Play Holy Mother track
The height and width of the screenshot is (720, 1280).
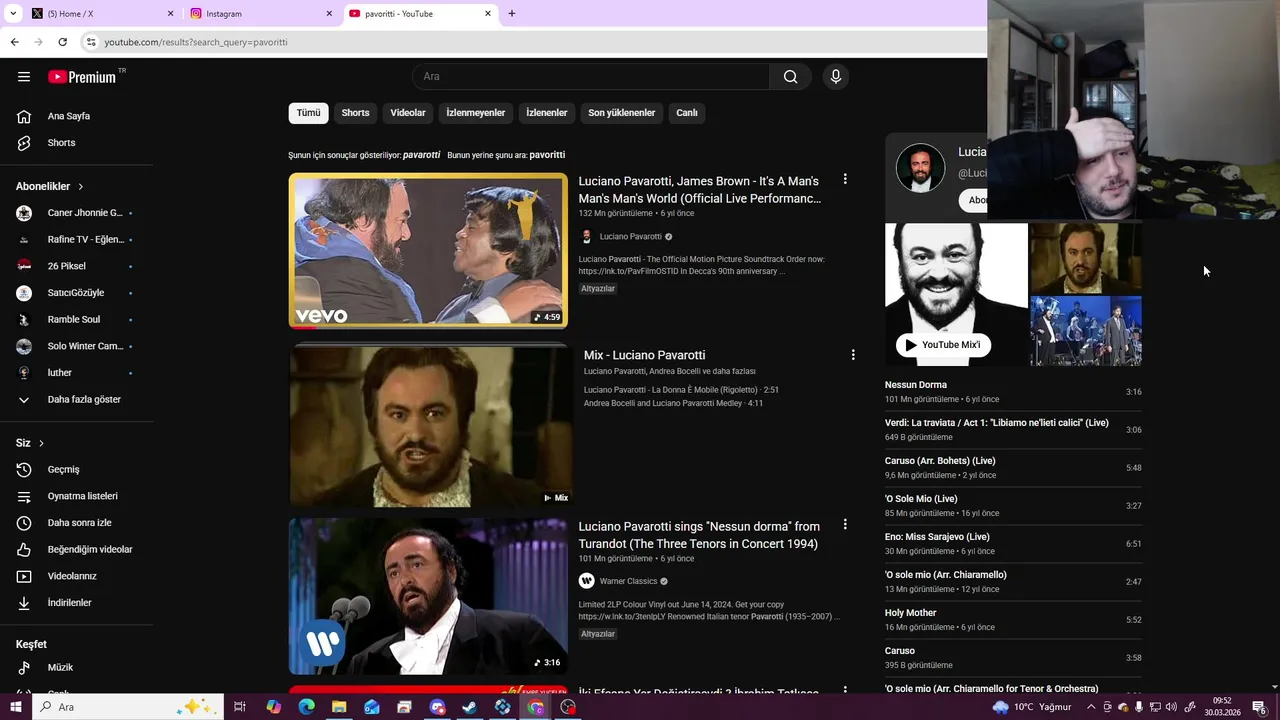coord(1013,620)
